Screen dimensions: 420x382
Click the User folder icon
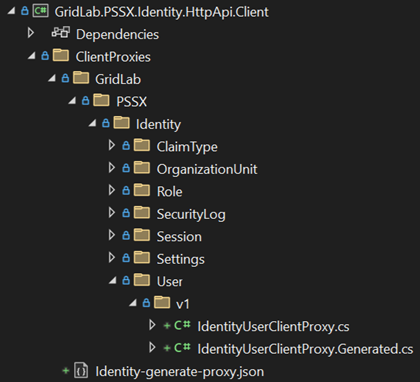[x=142, y=280]
